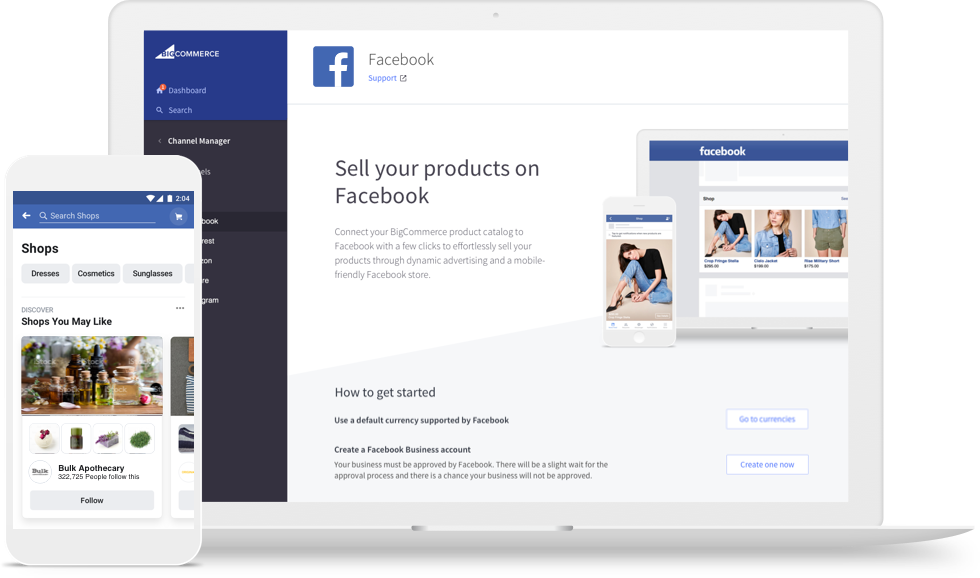980x578 pixels.
Task: Click the military short product image
Action: (826, 233)
